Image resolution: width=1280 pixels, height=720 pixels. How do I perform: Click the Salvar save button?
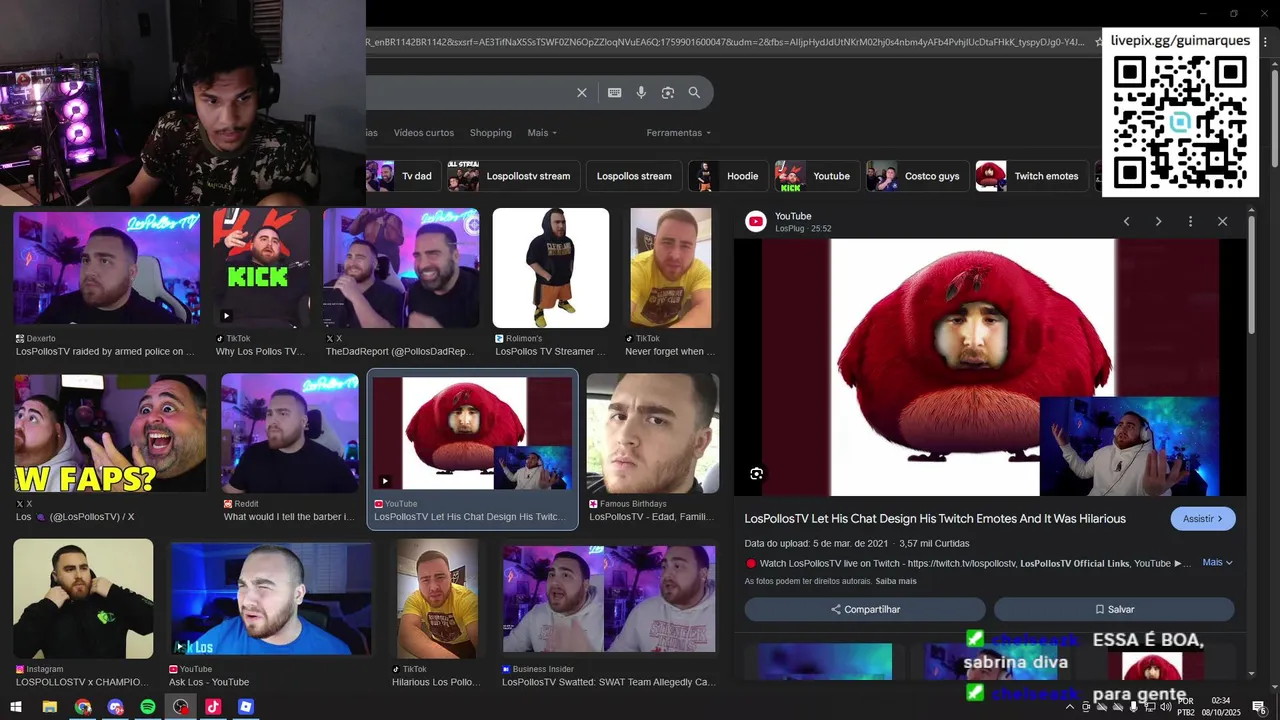(1114, 609)
